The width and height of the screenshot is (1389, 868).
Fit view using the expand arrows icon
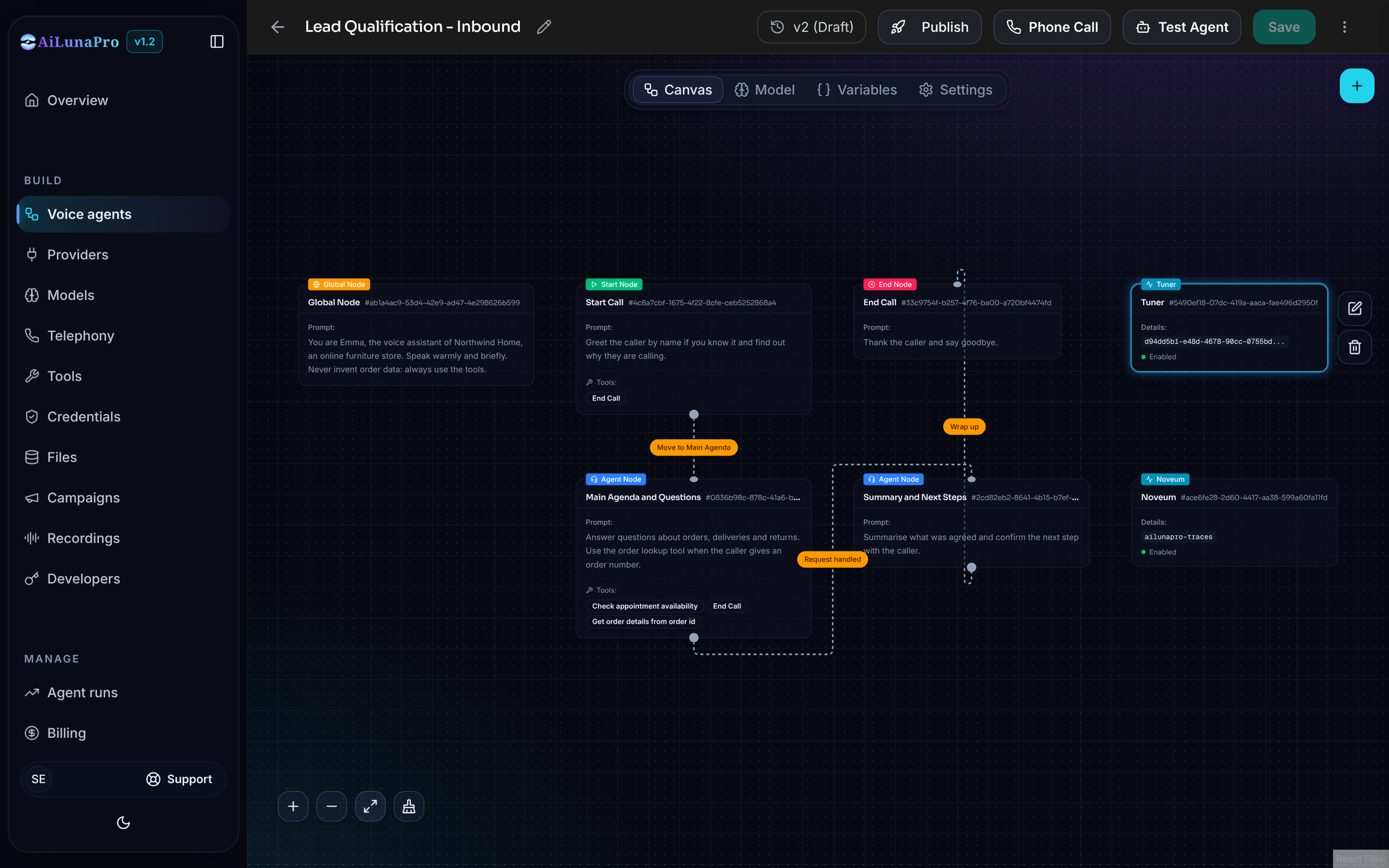370,806
